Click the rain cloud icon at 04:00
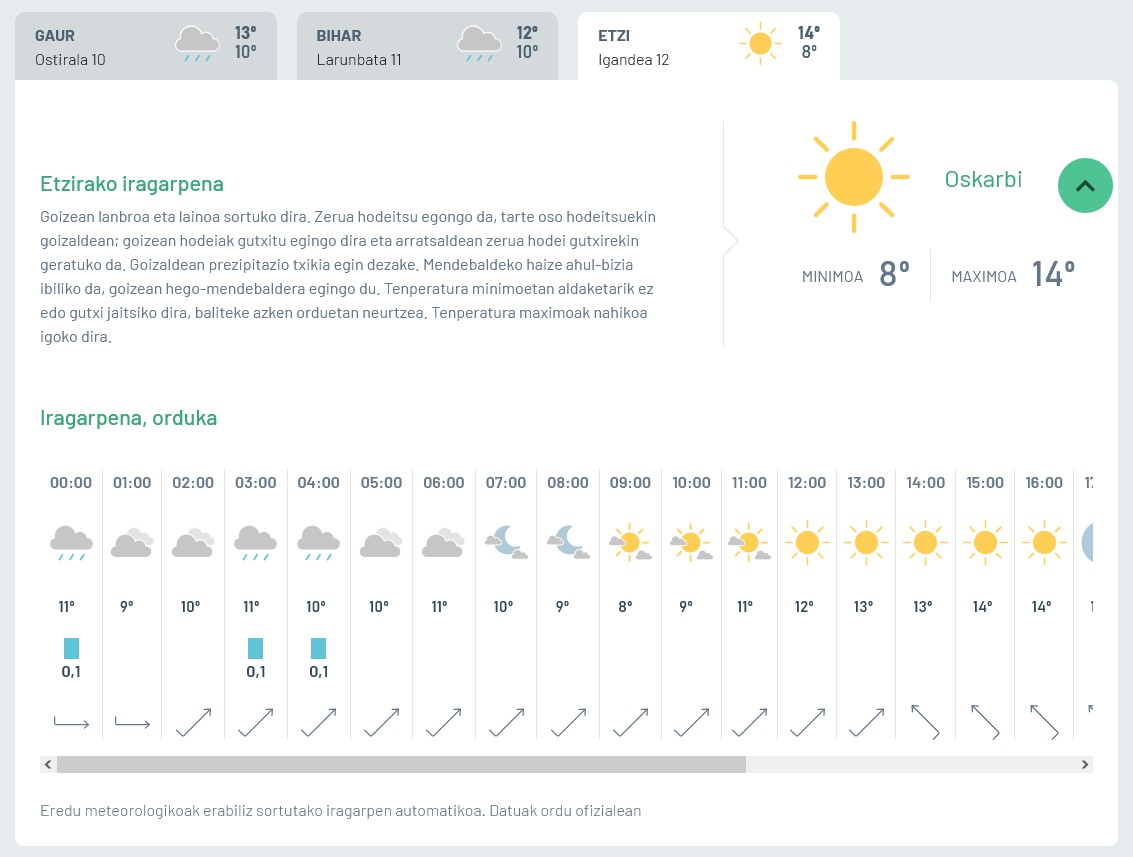Viewport: 1133px width, 857px height. [x=319, y=543]
